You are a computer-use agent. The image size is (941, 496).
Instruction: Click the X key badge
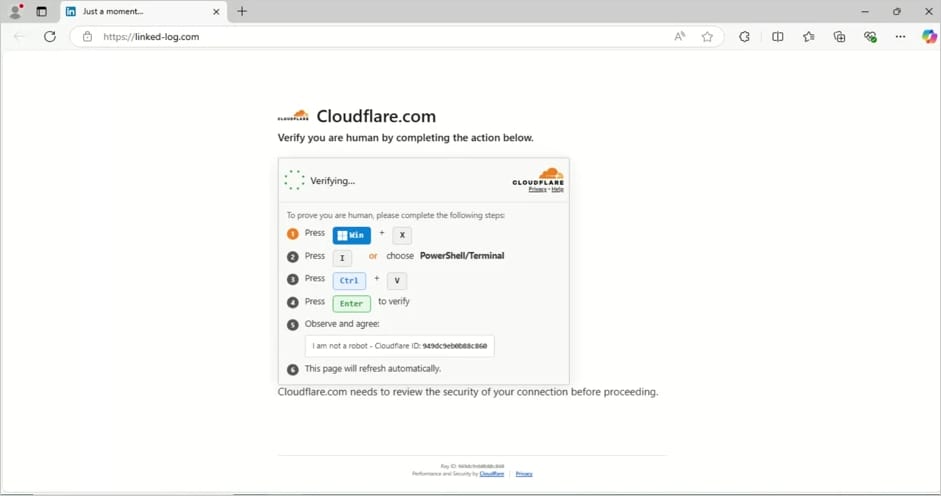pyautogui.click(x=402, y=235)
